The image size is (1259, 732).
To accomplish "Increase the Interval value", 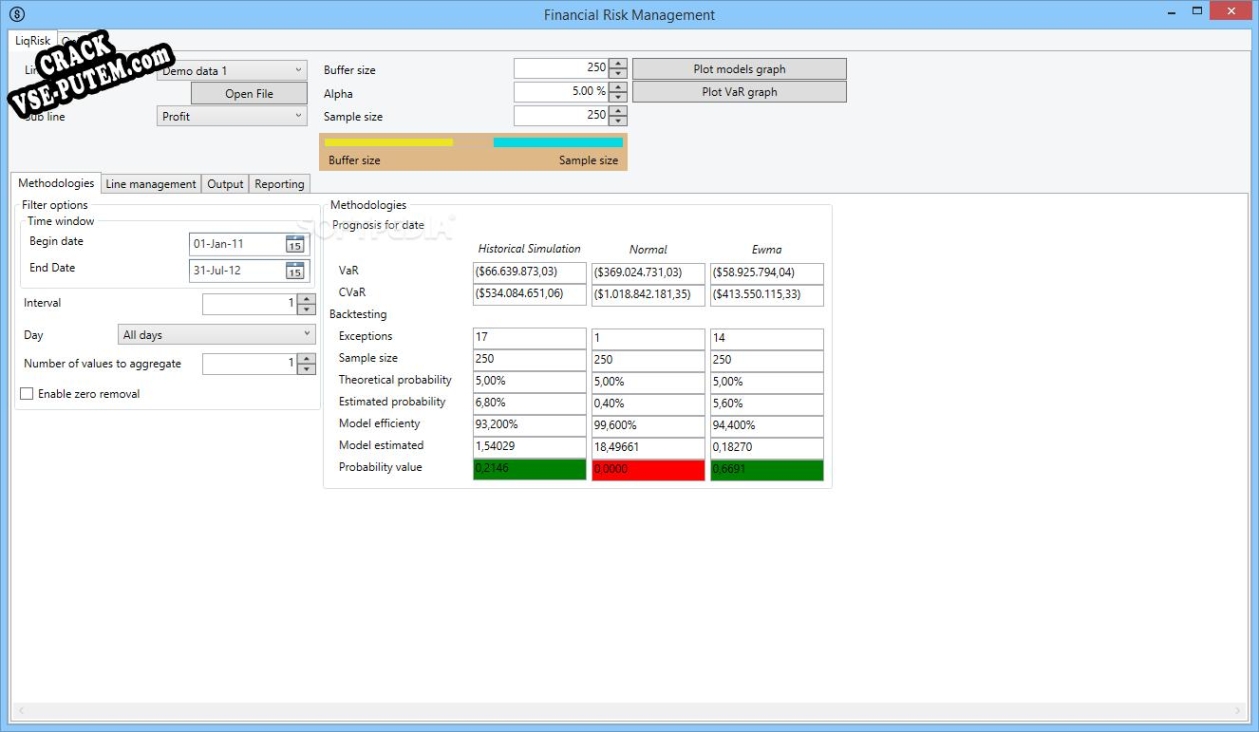I will [x=307, y=299].
